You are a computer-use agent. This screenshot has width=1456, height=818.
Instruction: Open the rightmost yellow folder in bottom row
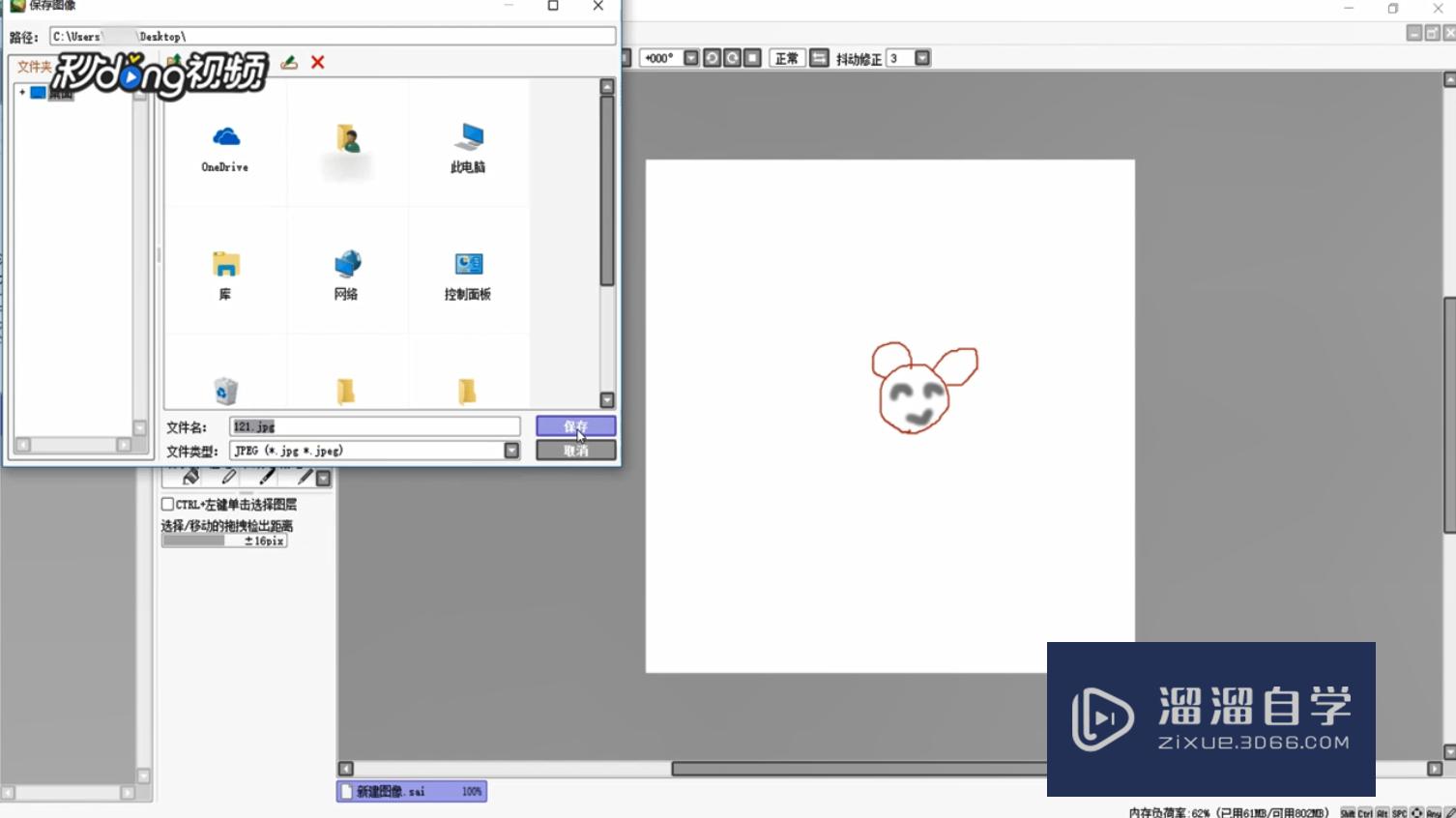pyautogui.click(x=467, y=391)
